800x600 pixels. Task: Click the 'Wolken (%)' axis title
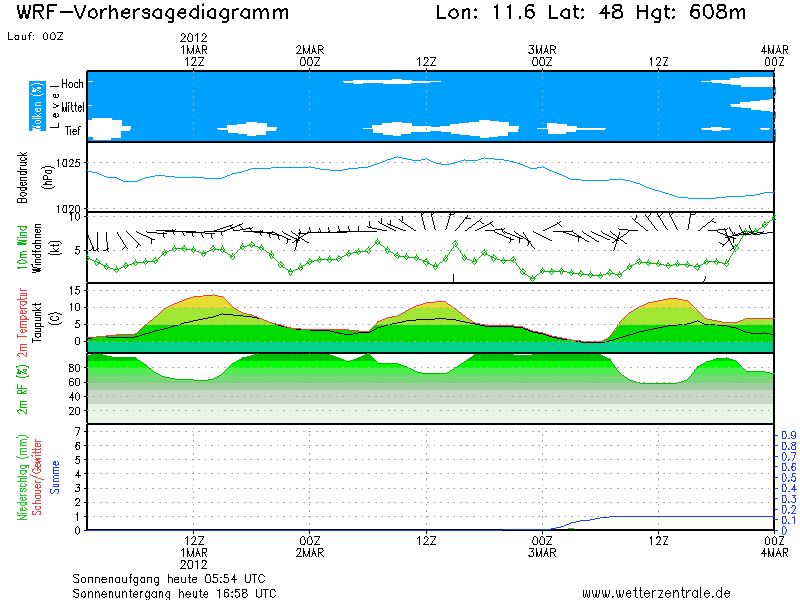[x=37, y=106]
